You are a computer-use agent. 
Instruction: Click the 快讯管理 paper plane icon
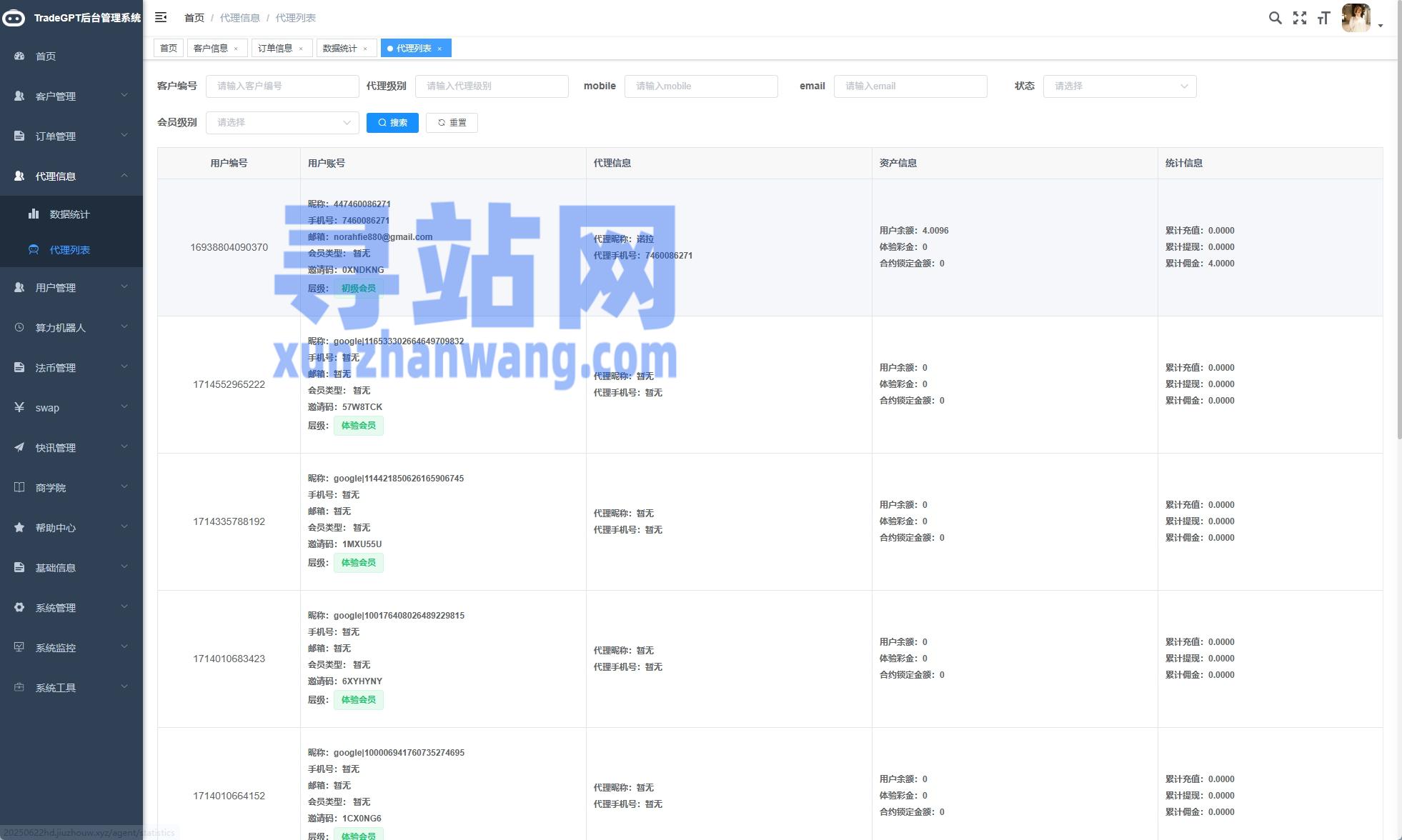(x=19, y=447)
